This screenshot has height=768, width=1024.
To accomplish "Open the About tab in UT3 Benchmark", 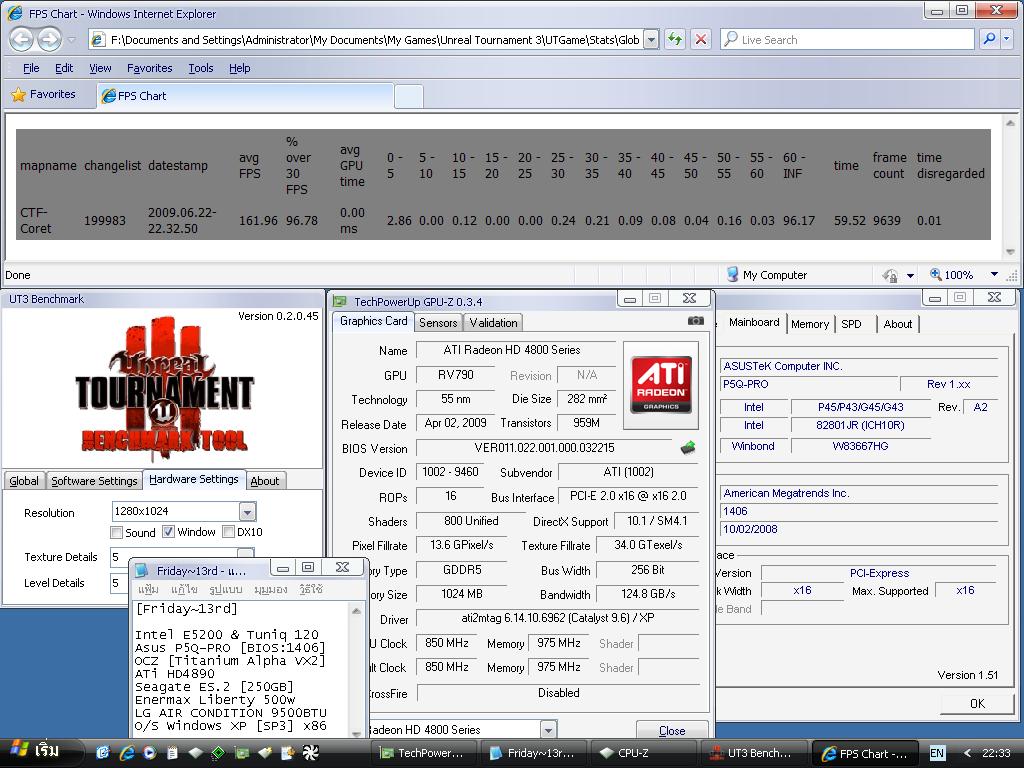I will [x=264, y=481].
